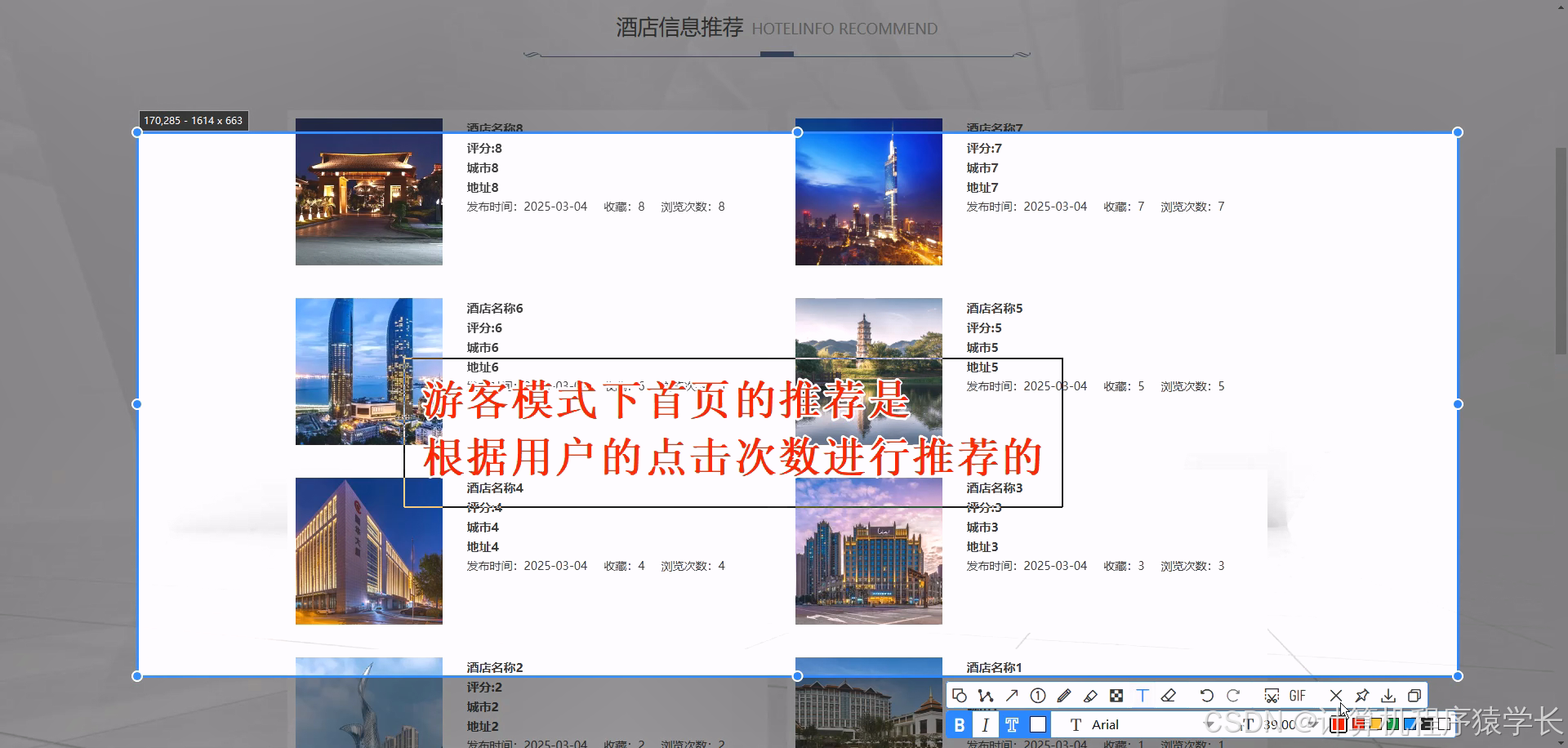Image resolution: width=1568 pixels, height=748 pixels.
Task: Pick the white color swatch
Action: [x=1445, y=724]
